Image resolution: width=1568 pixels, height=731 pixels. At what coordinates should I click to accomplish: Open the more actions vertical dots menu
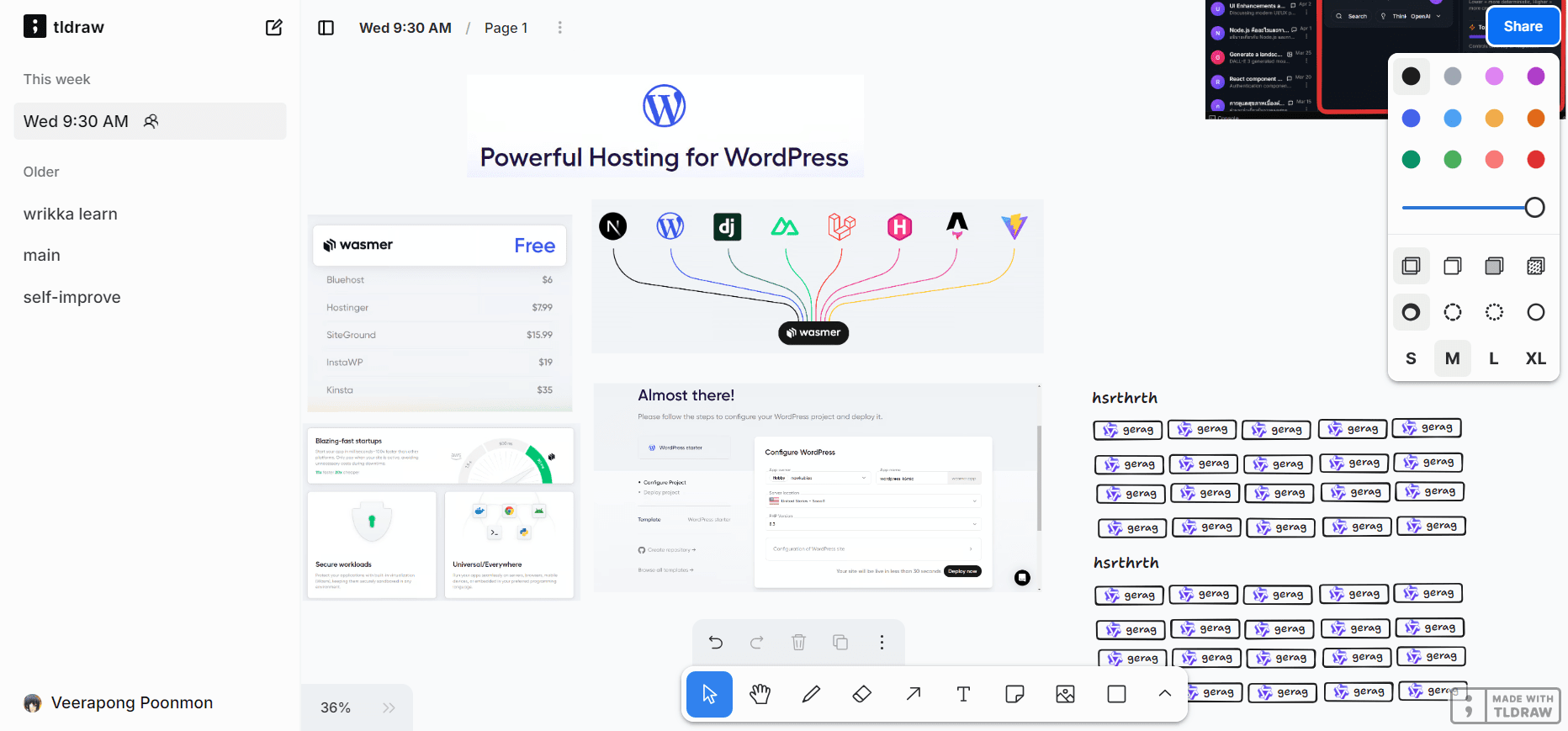click(x=882, y=643)
